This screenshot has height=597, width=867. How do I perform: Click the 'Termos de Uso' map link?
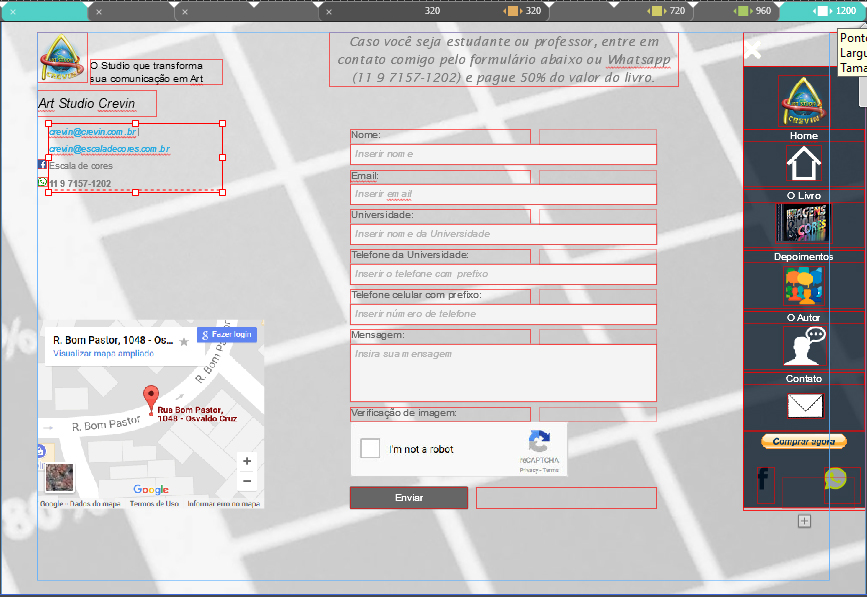(154, 504)
